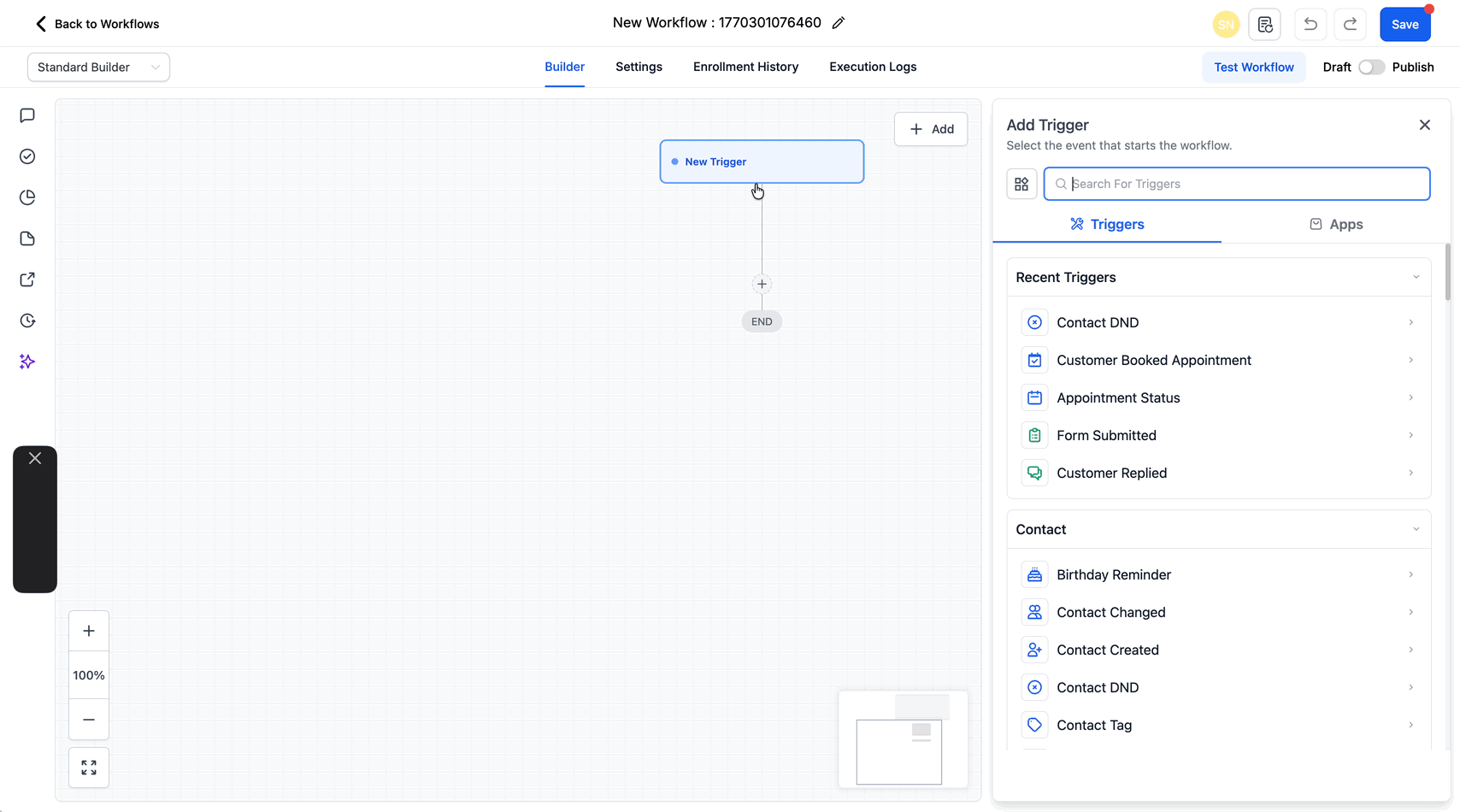
Task: Close the Add Trigger panel
Action: pos(1425,125)
